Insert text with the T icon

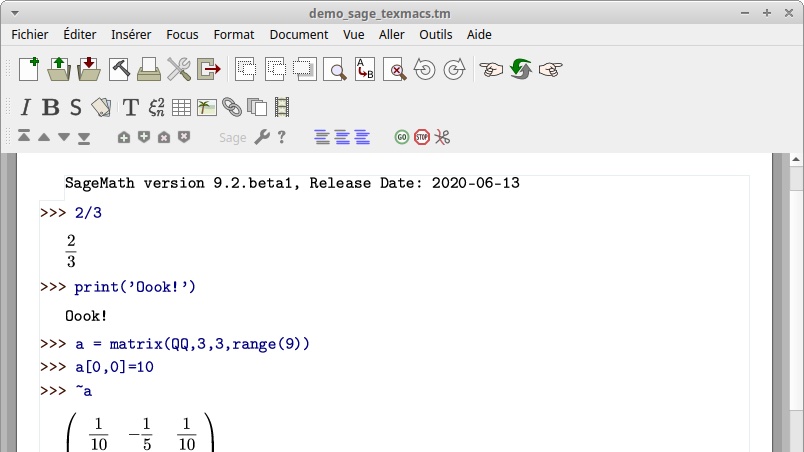pos(131,108)
